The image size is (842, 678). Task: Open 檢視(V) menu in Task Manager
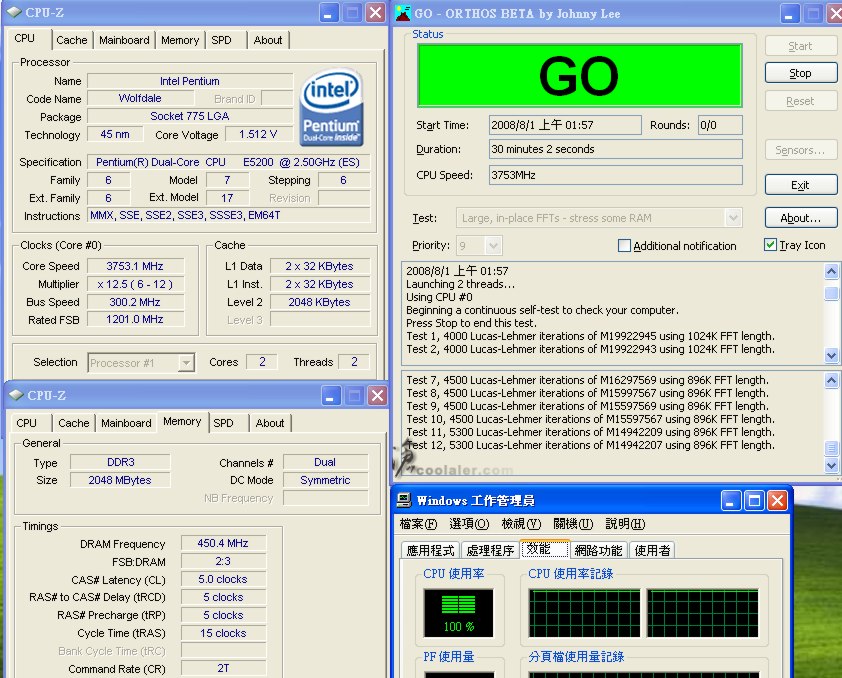[521, 523]
